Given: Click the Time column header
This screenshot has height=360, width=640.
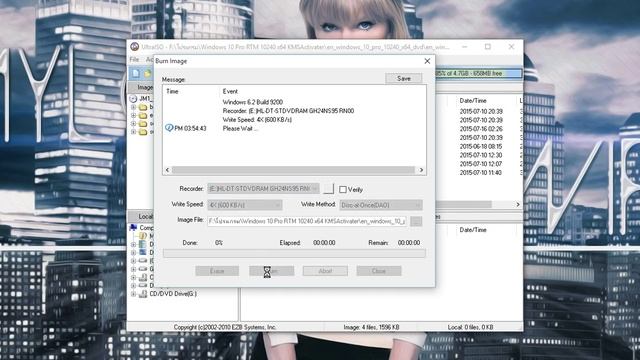Looking at the screenshot, I should coord(172,91).
